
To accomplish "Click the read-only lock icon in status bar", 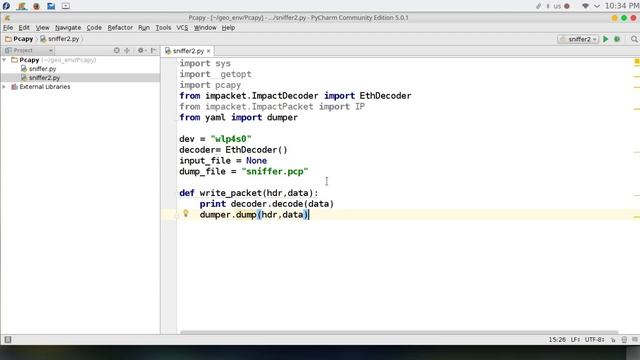I will point(613,340).
